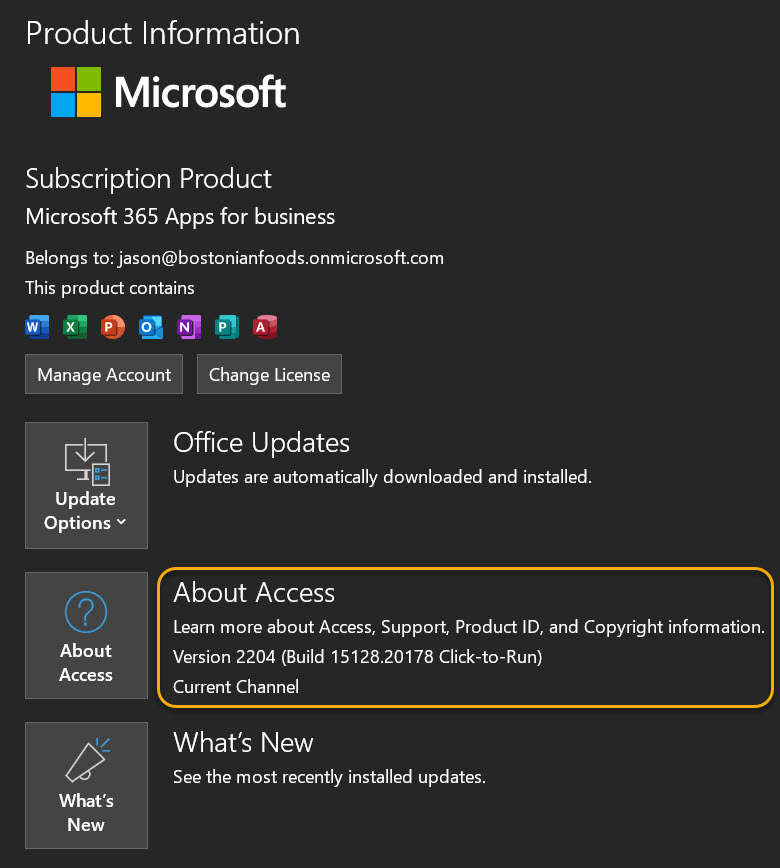Click 'See the most recently installed updates' text
Screen dimensions: 780x868
[329, 776]
